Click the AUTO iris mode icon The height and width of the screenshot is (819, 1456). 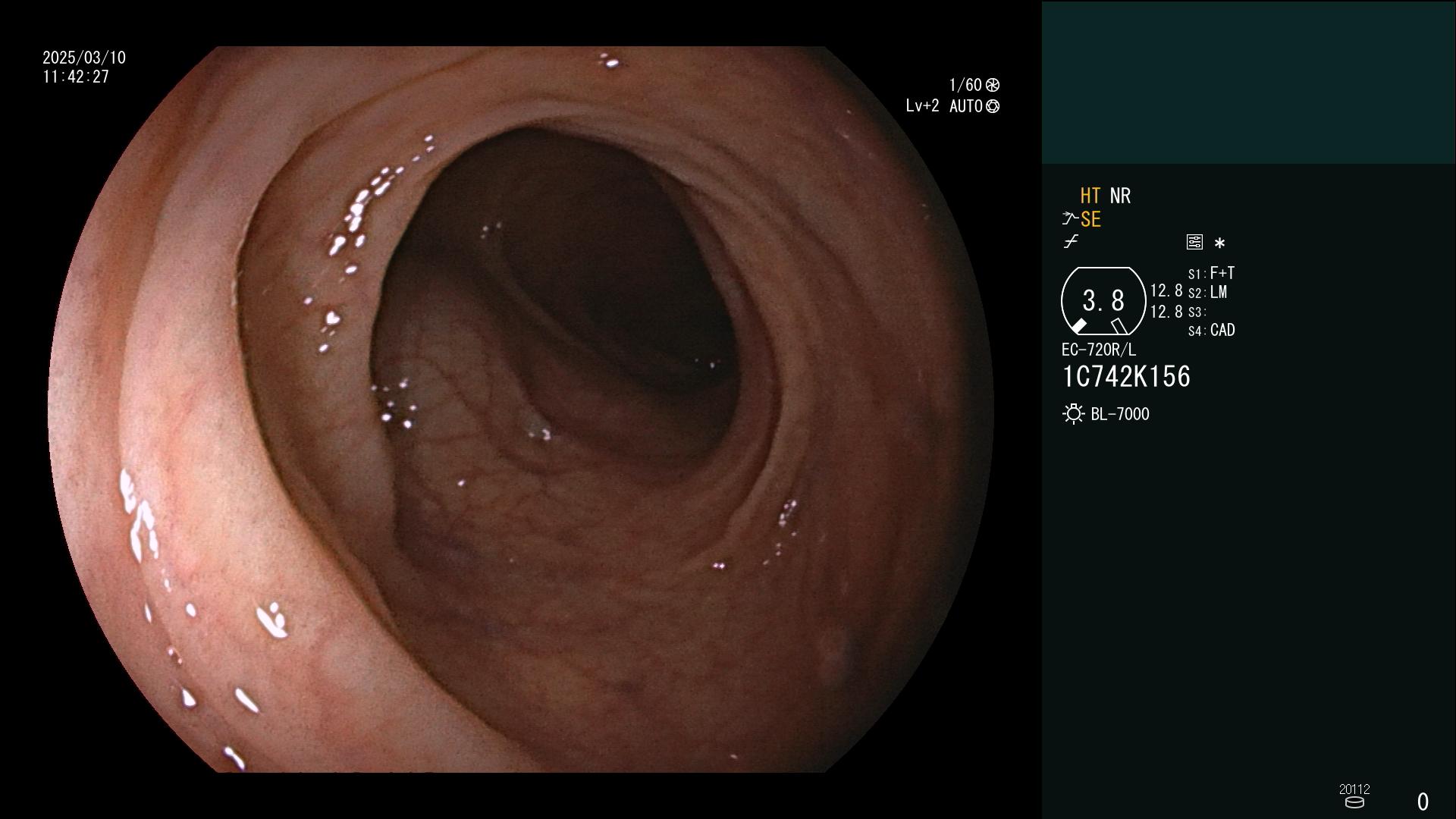[x=993, y=106]
